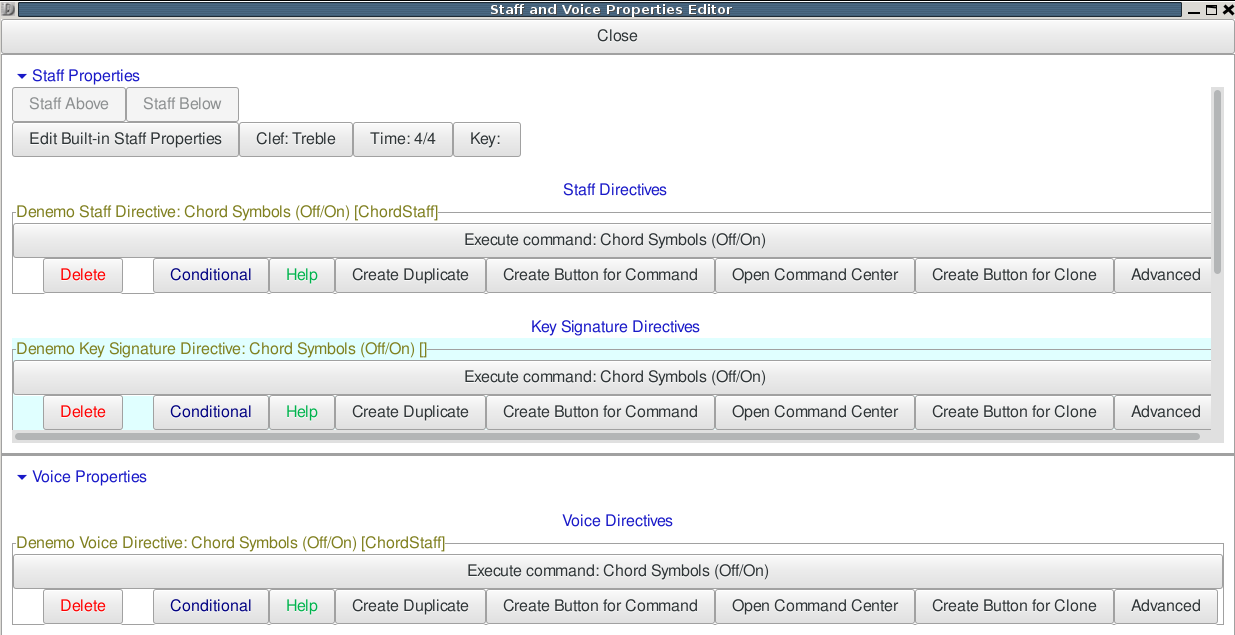Open Command Center from the Key Signature Directive
The image size is (1235, 635).
814,412
